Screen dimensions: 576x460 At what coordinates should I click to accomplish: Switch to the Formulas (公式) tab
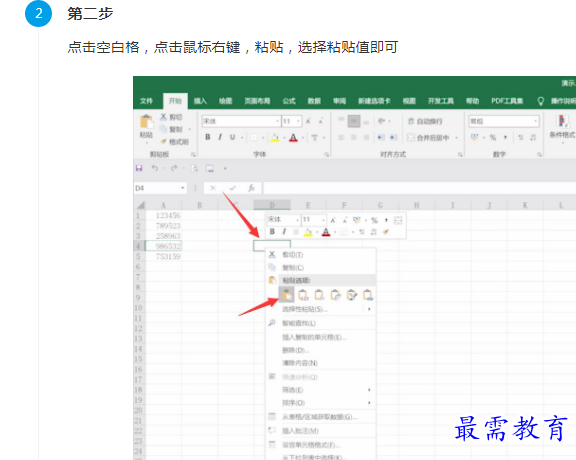pyautogui.click(x=289, y=101)
